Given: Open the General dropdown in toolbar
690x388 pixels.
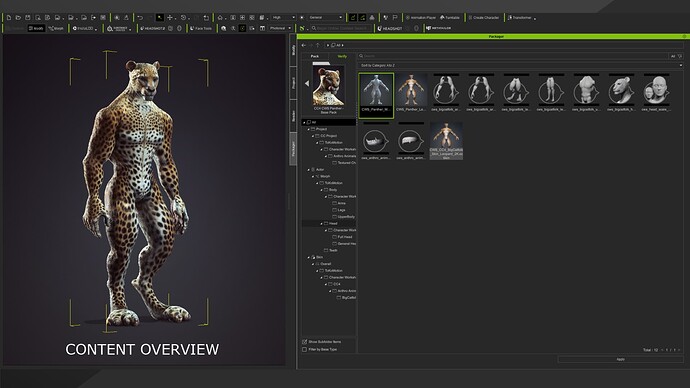Looking at the screenshot, I should coord(325,18).
